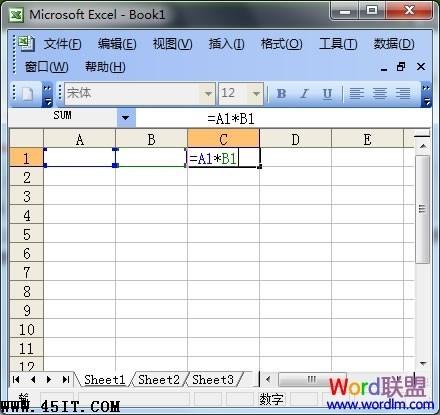The width and height of the screenshot is (440, 415).
Task: Click cell C1 containing =A1*B1
Action: click(x=224, y=157)
